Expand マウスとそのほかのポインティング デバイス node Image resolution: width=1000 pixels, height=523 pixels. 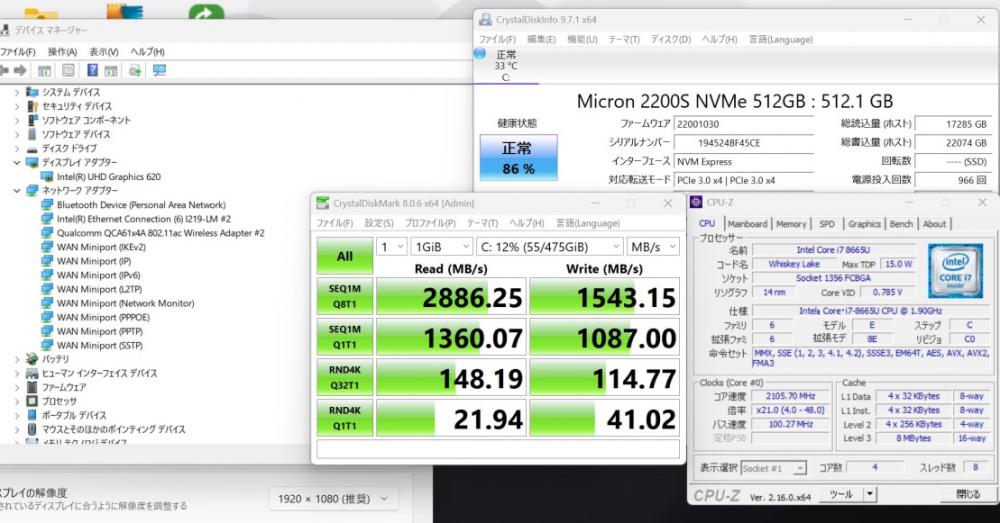point(17,429)
